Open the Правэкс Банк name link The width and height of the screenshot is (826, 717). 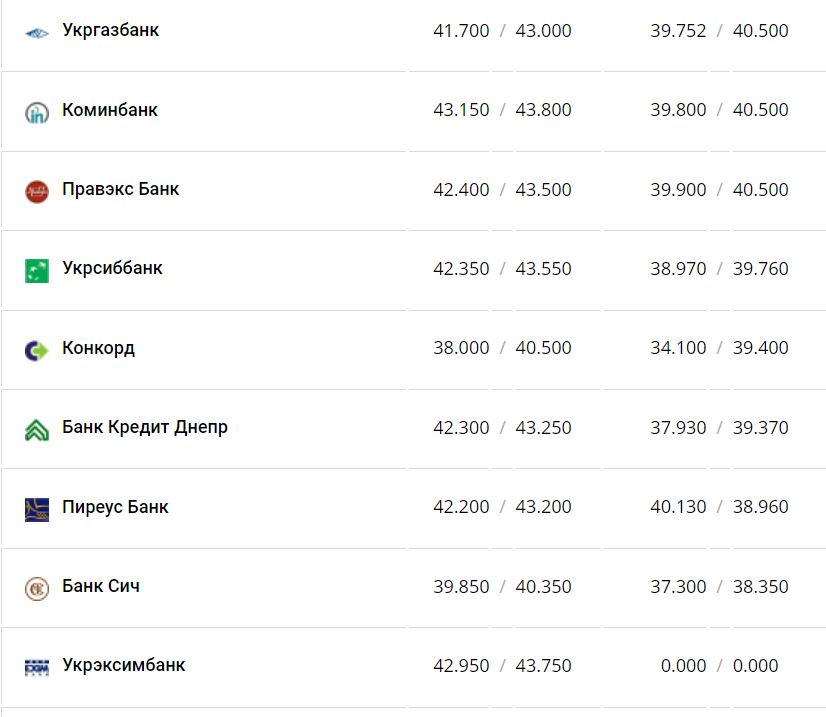(x=120, y=189)
